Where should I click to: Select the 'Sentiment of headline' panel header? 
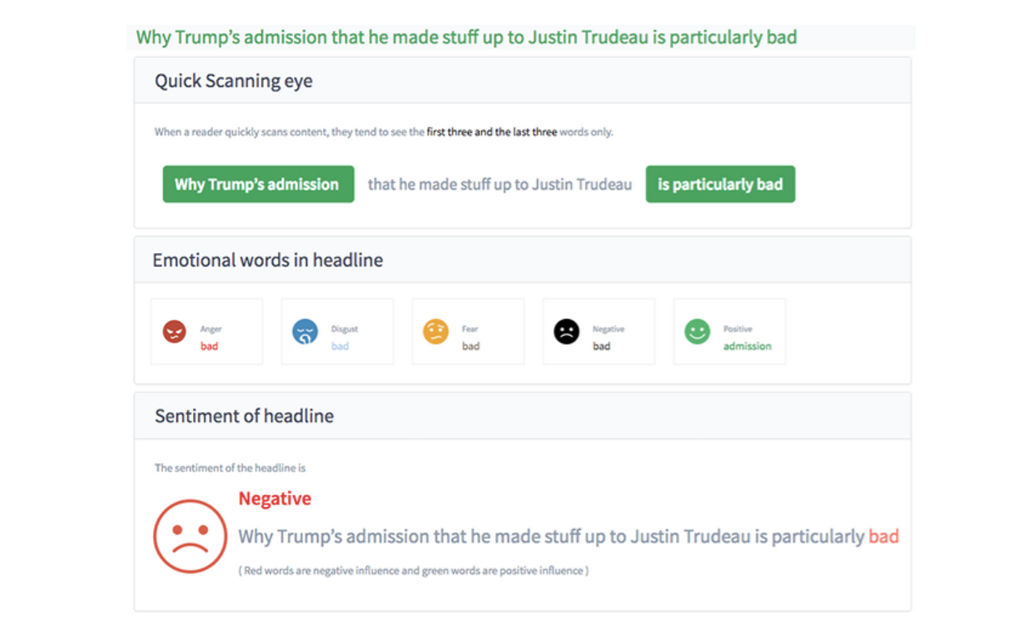(x=244, y=416)
